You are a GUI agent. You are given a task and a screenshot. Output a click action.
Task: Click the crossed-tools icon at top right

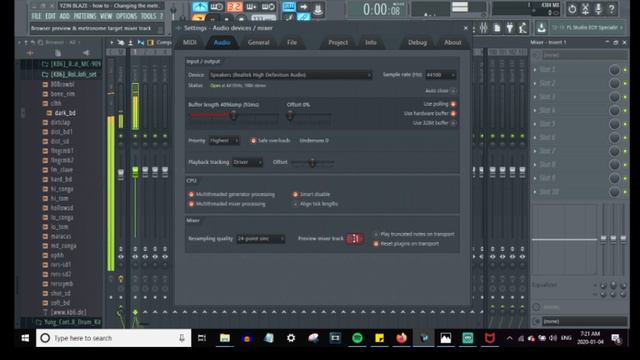click(585, 9)
